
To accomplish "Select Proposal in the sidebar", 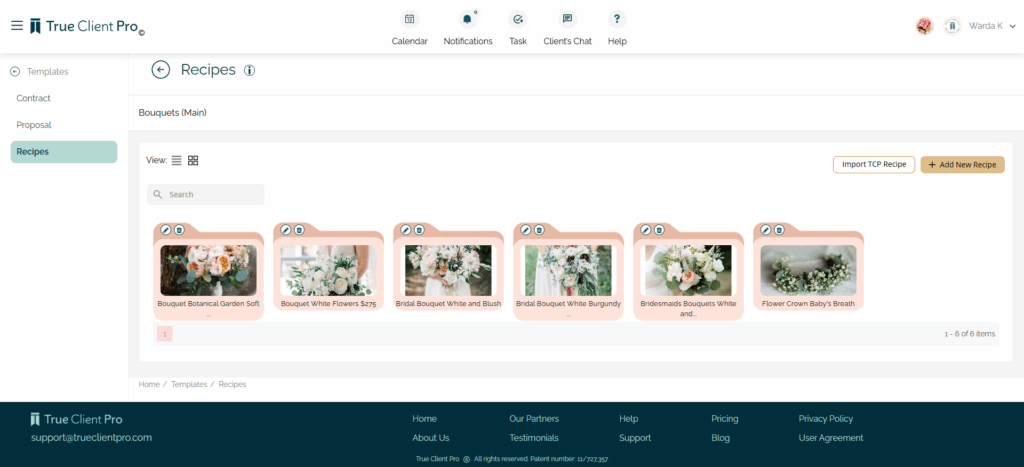I will point(34,125).
